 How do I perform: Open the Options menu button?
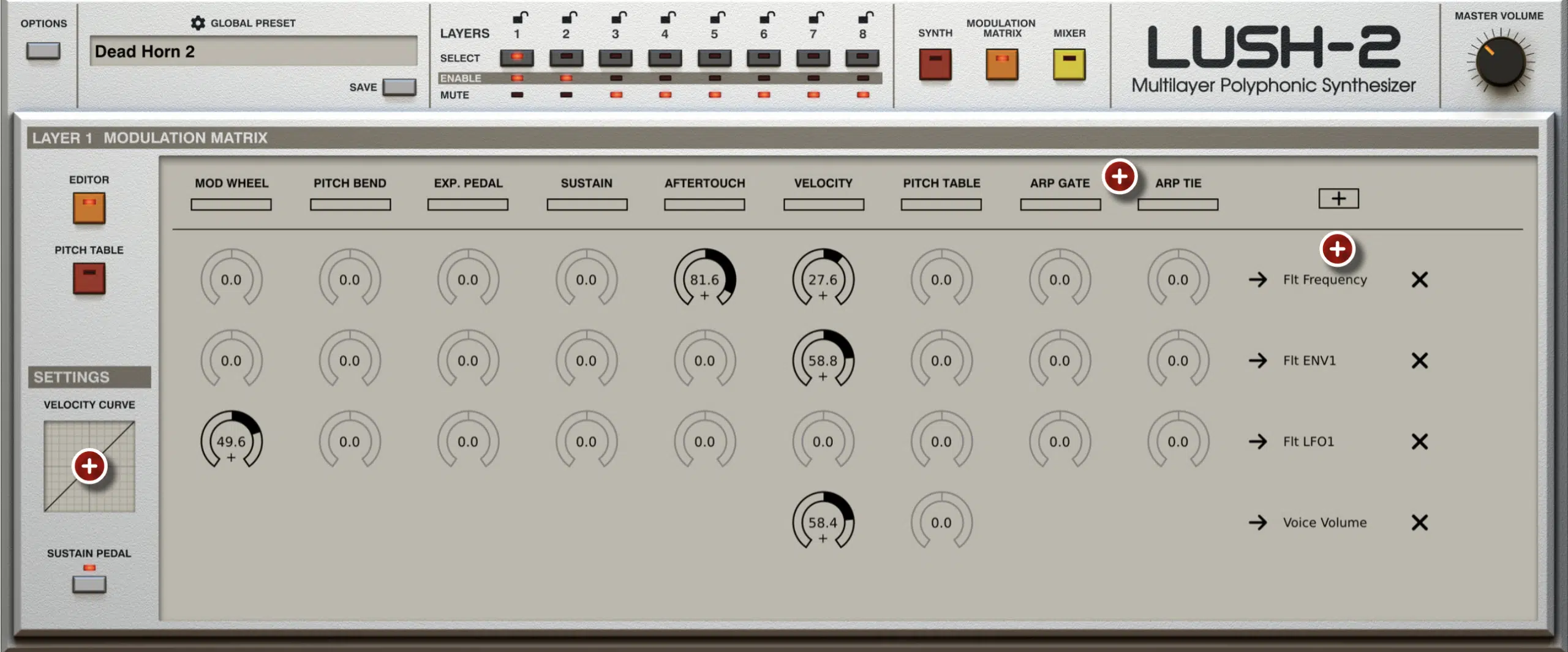tap(43, 51)
